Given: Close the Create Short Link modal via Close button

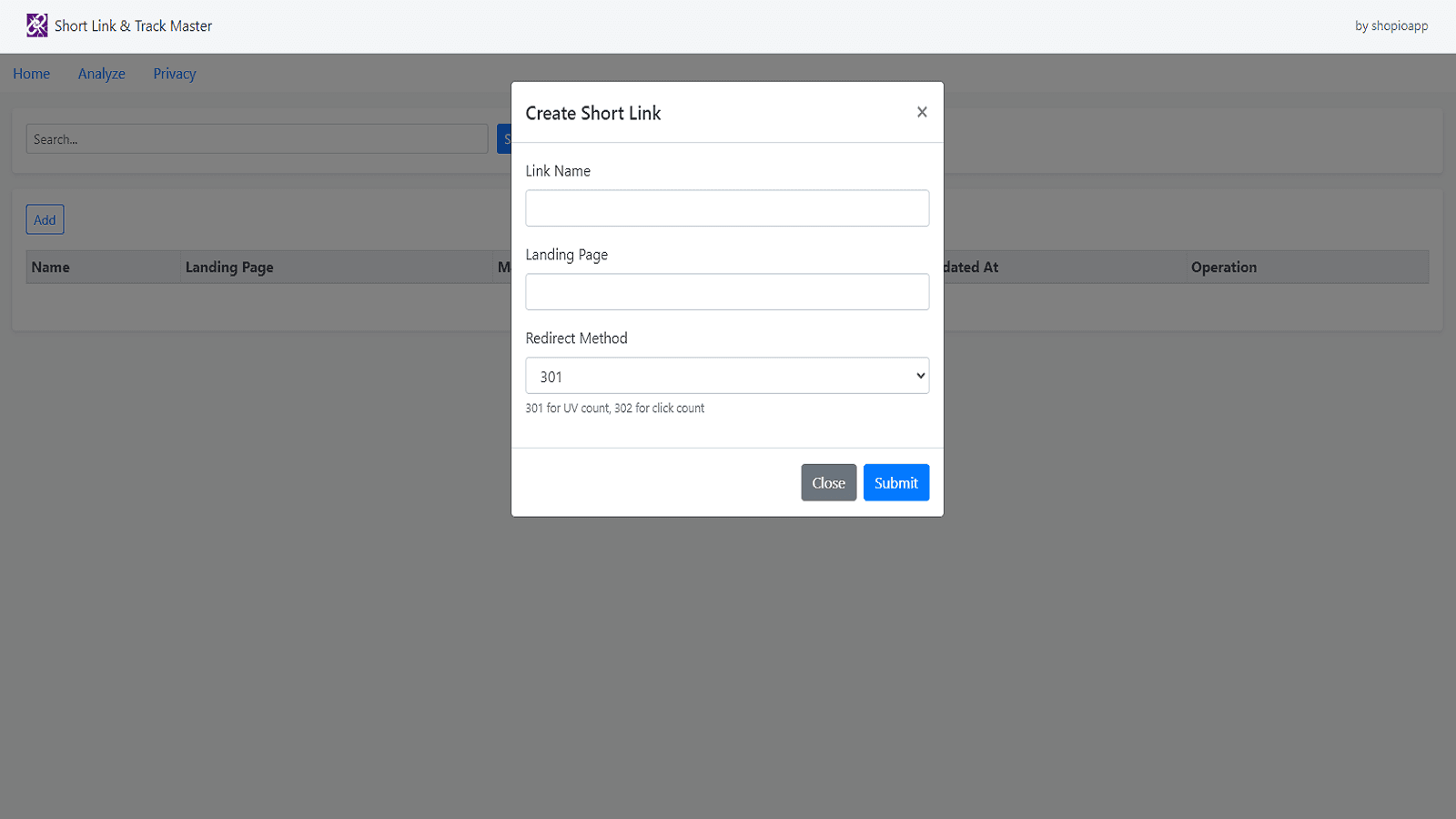Looking at the screenshot, I should coord(828,482).
